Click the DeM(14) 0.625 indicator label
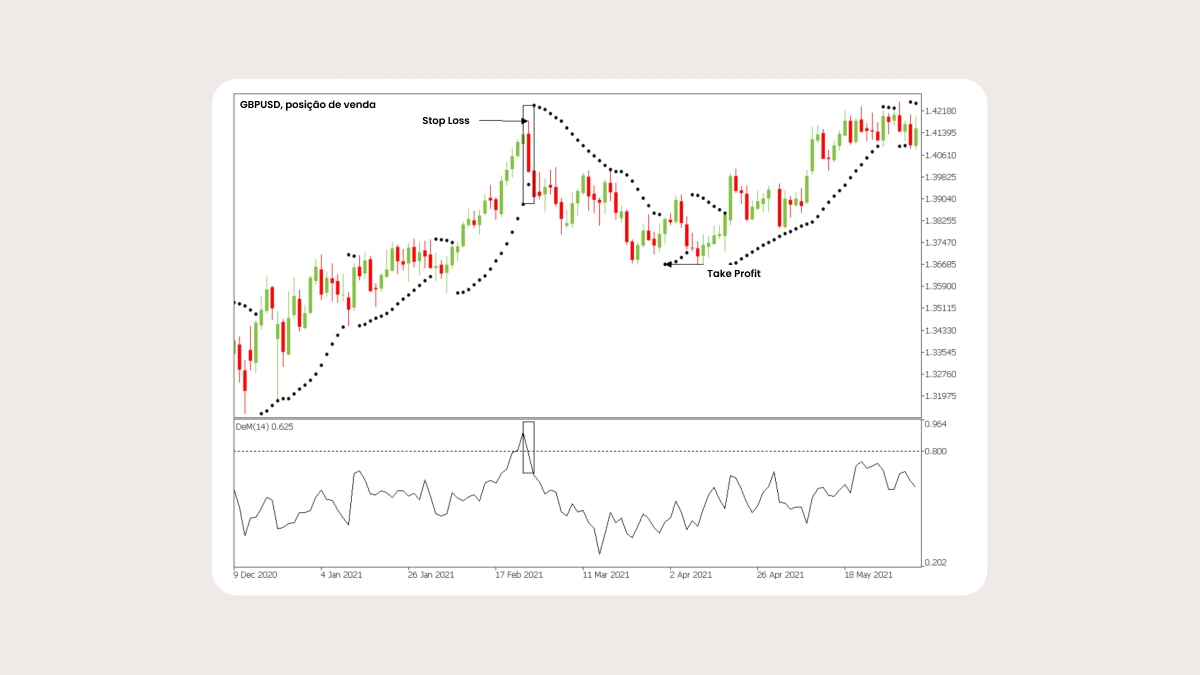1200x675 pixels. pos(265,426)
